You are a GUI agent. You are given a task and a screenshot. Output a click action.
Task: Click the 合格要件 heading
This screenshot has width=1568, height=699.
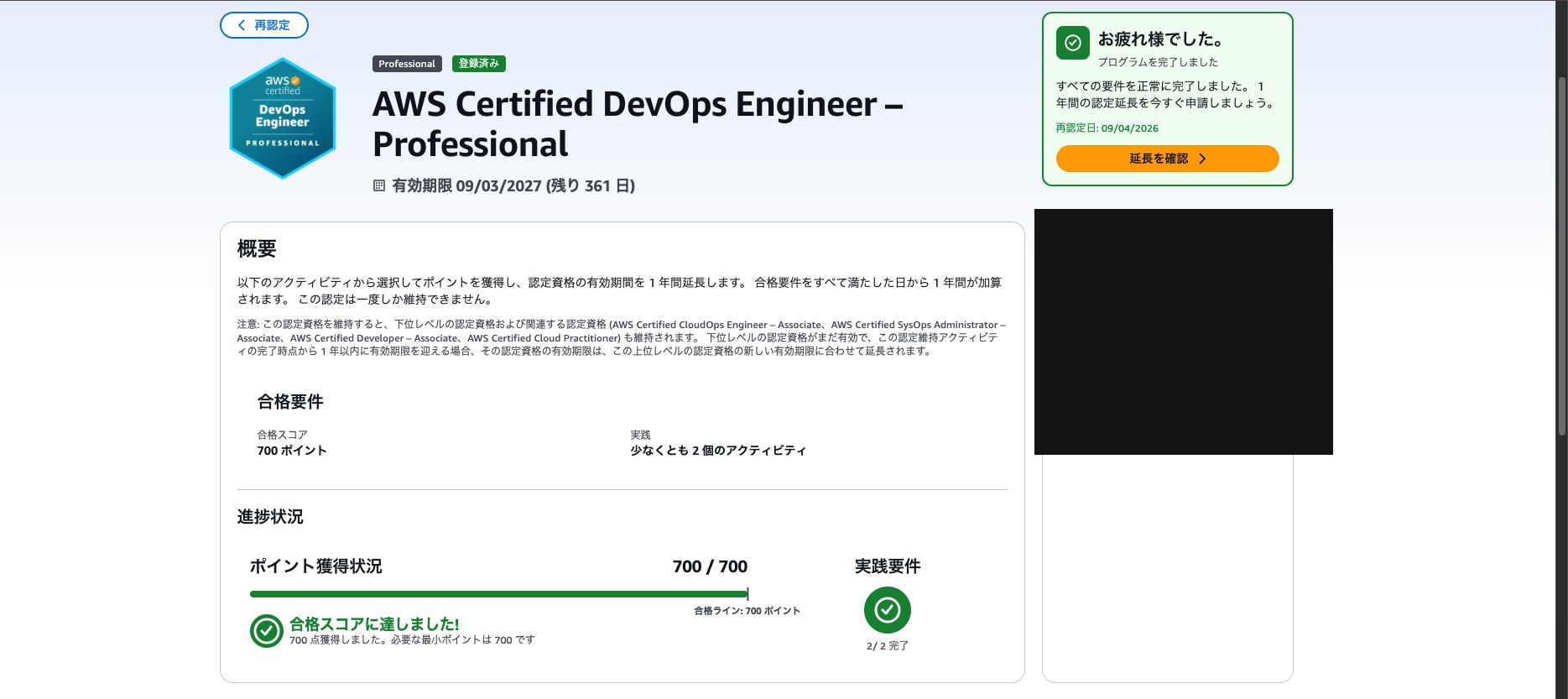tap(290, 402)
